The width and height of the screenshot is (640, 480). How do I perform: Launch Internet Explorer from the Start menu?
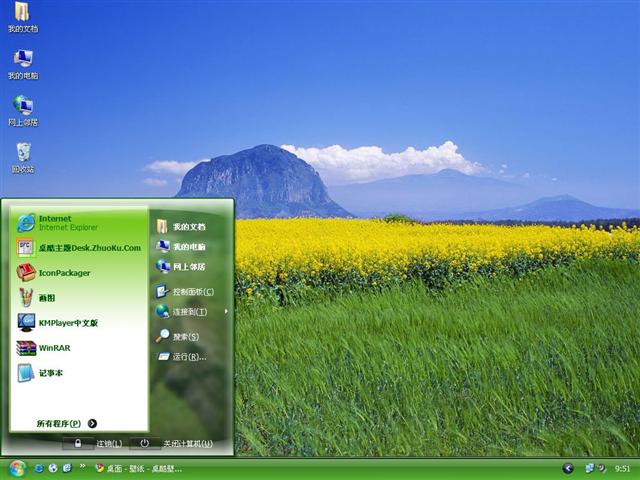pyautogui.click(x=79, y=223)
